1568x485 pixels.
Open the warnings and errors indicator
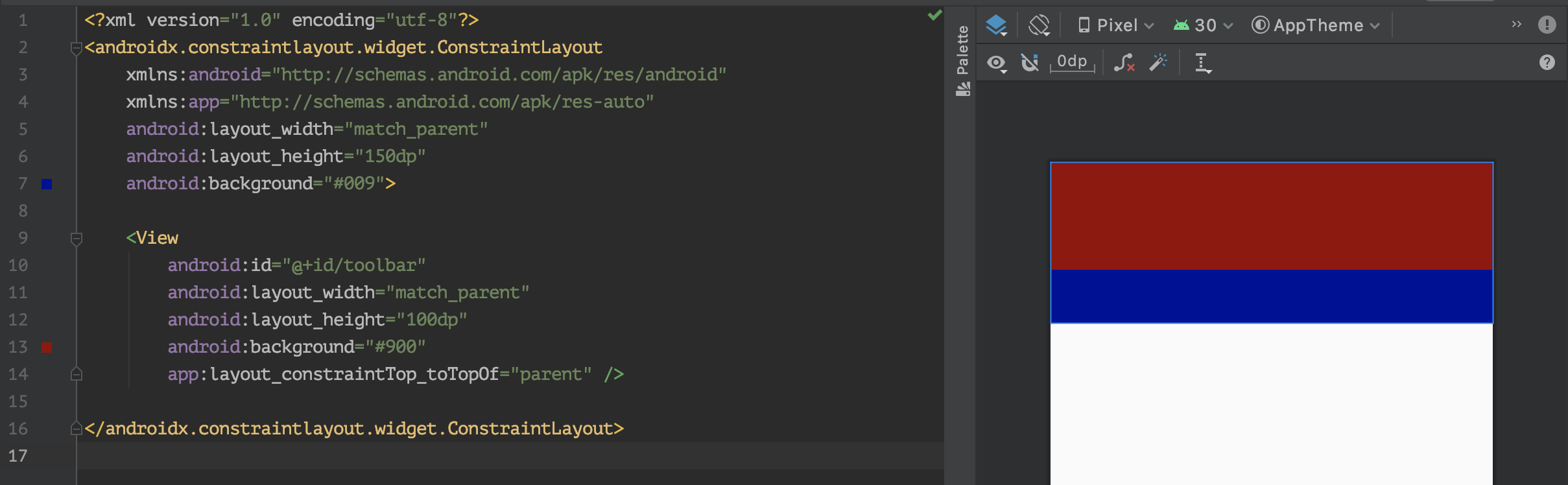coord(1547,25)
